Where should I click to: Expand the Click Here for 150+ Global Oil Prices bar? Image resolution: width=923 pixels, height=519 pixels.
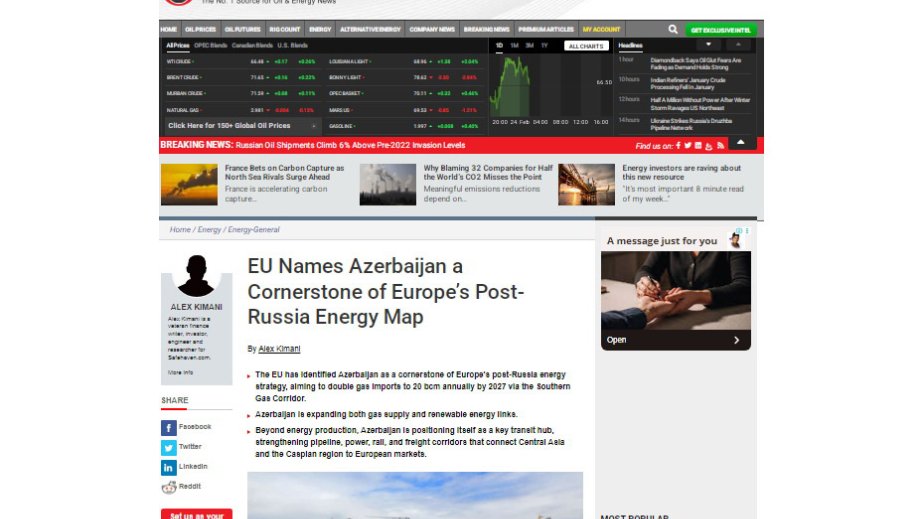tap(242, 126)
